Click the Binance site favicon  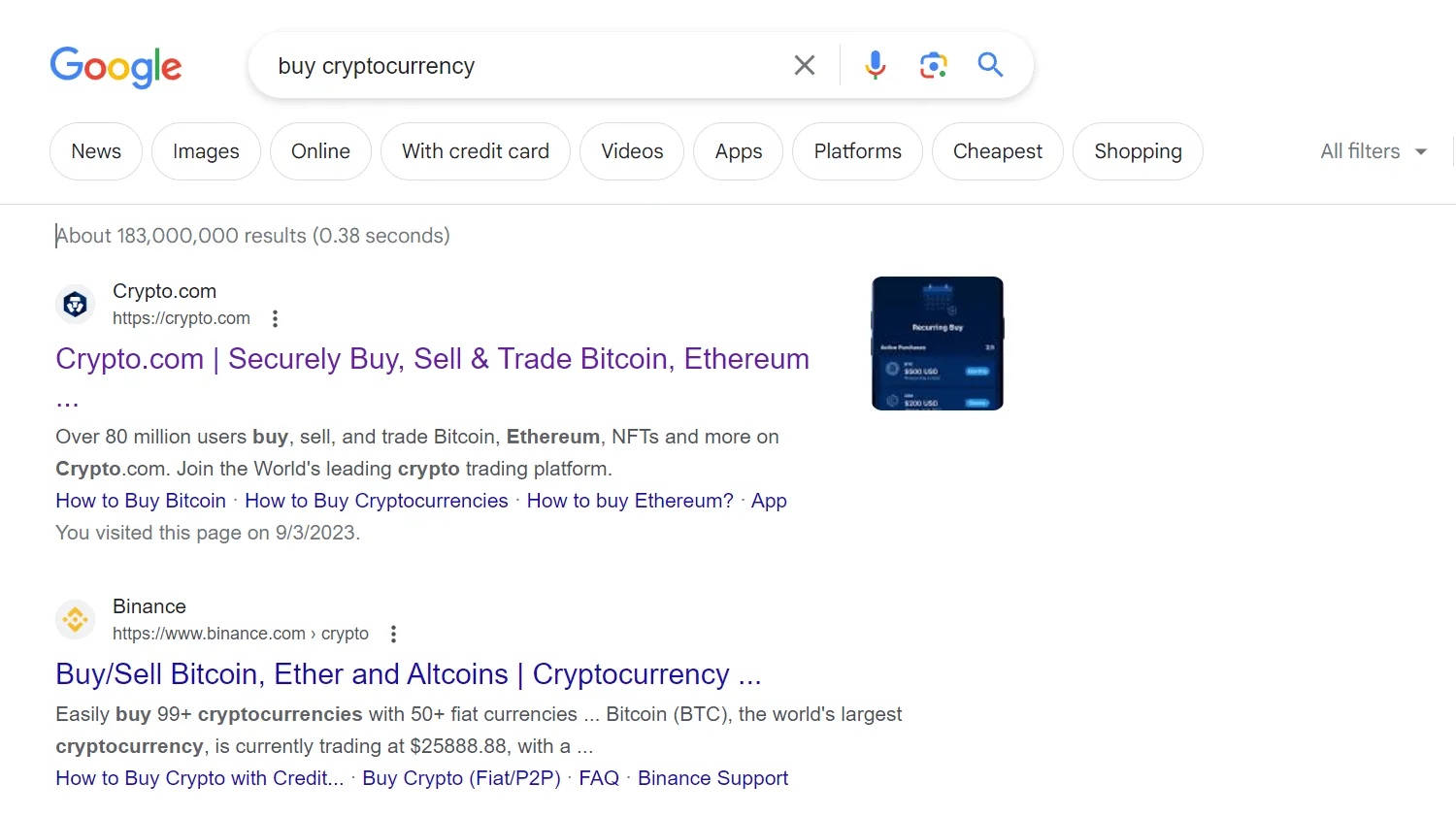[75, 619]
